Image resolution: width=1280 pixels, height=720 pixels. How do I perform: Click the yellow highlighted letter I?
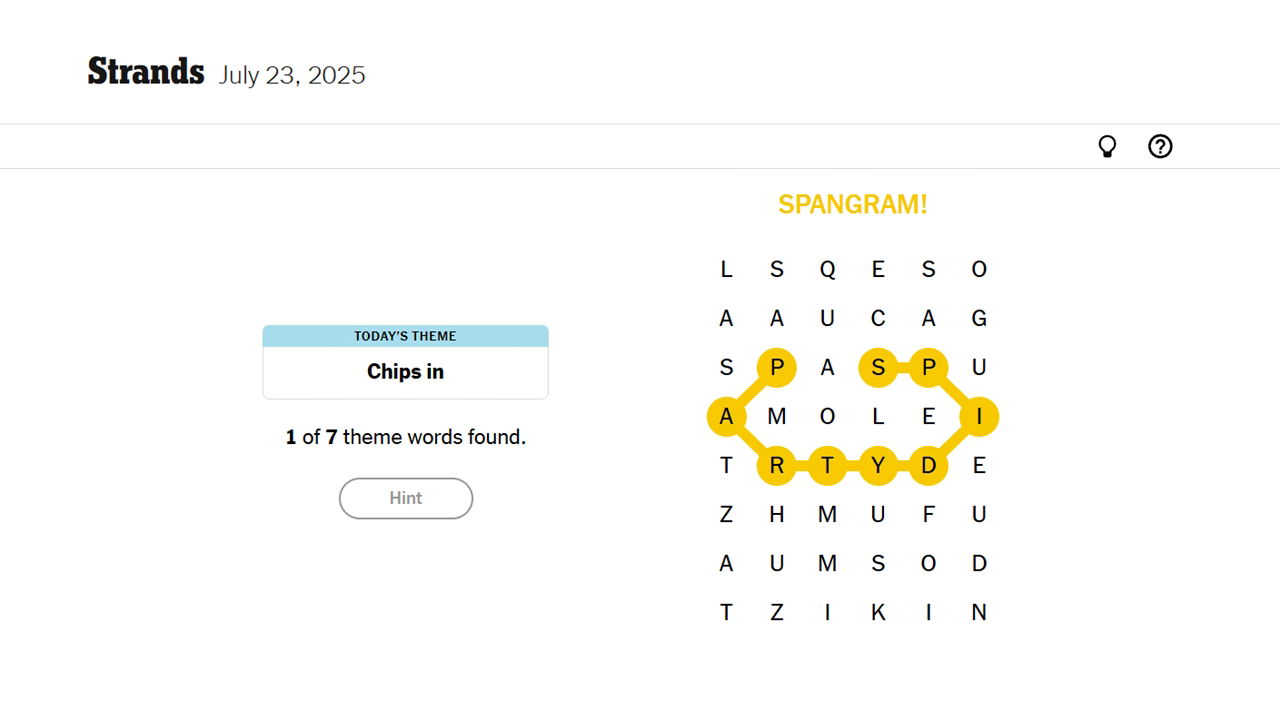click(x=979, y=416)
